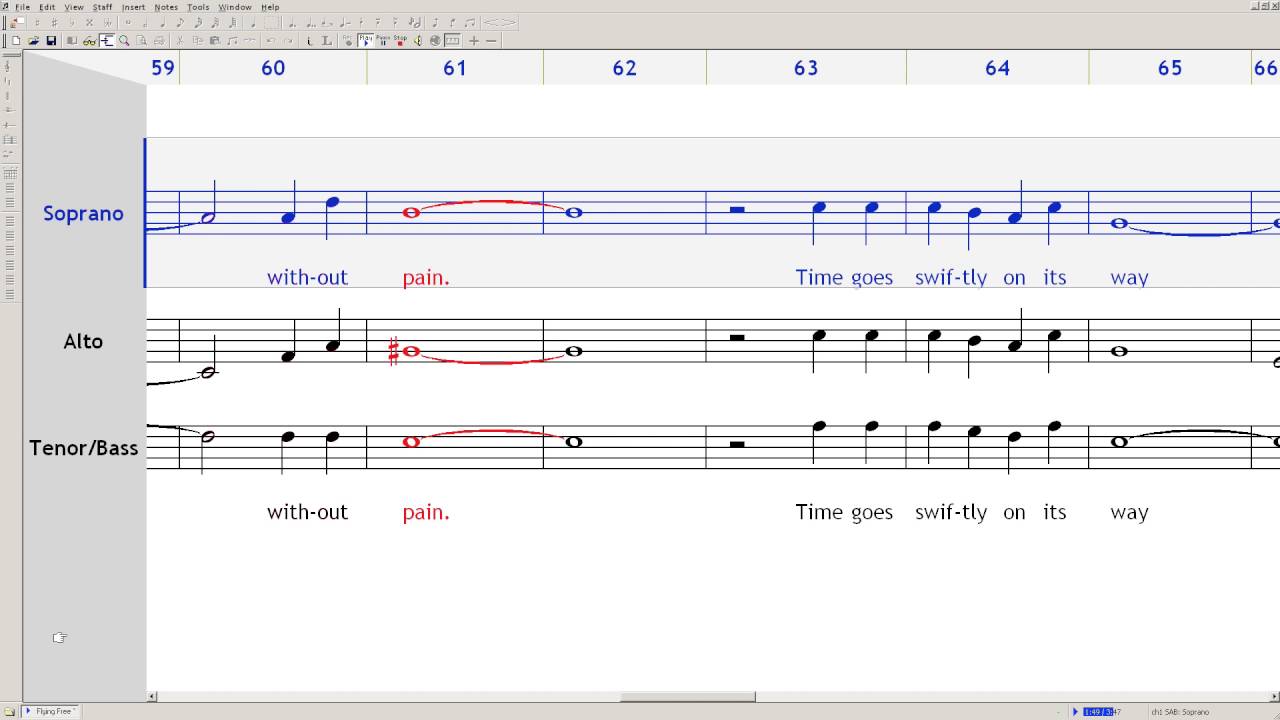Click the crescendo hairpin icon
The width and height of the screenshot is (1280, 720).
click(x=491, y=22)
